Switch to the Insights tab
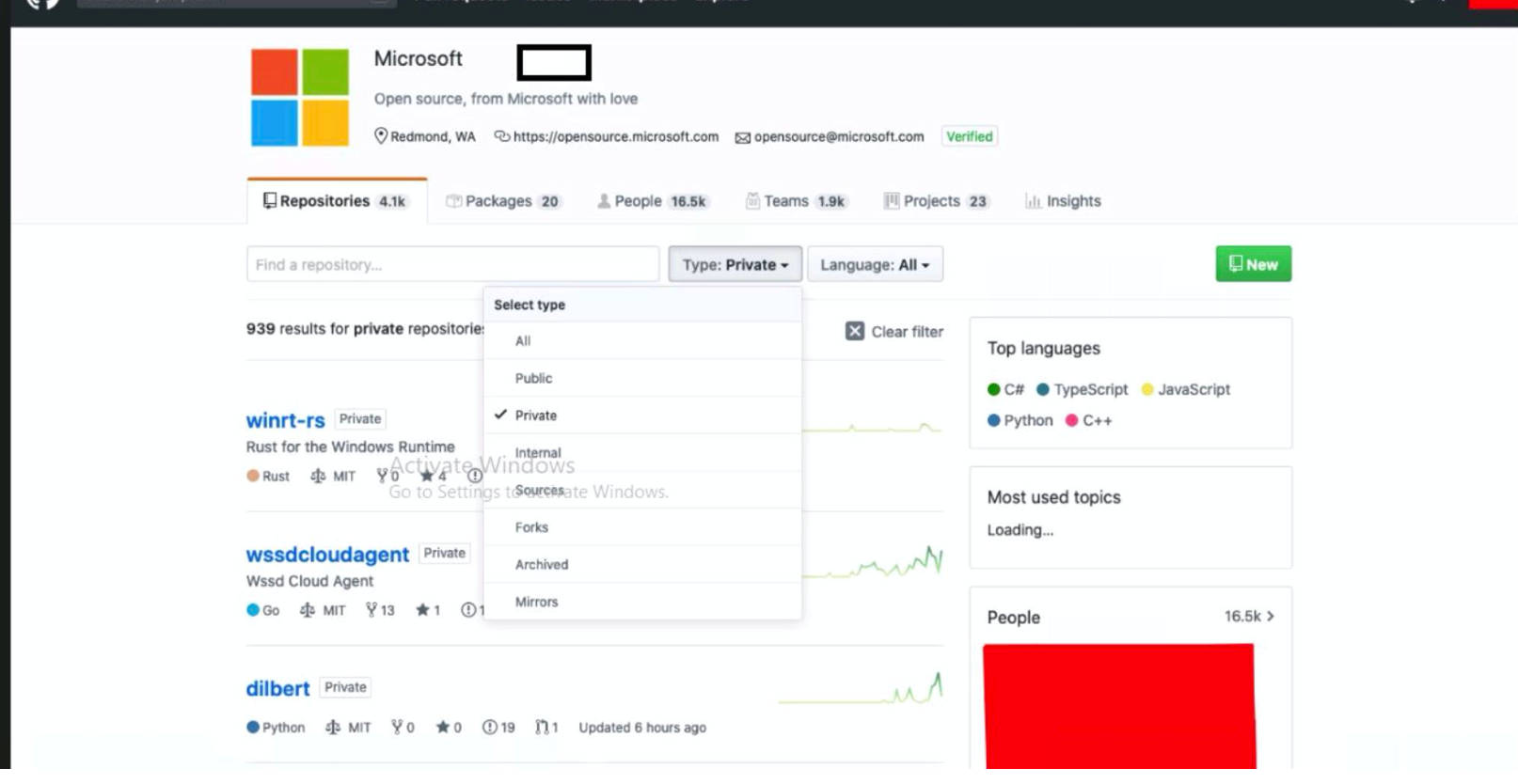 (x=1064, y=201)
